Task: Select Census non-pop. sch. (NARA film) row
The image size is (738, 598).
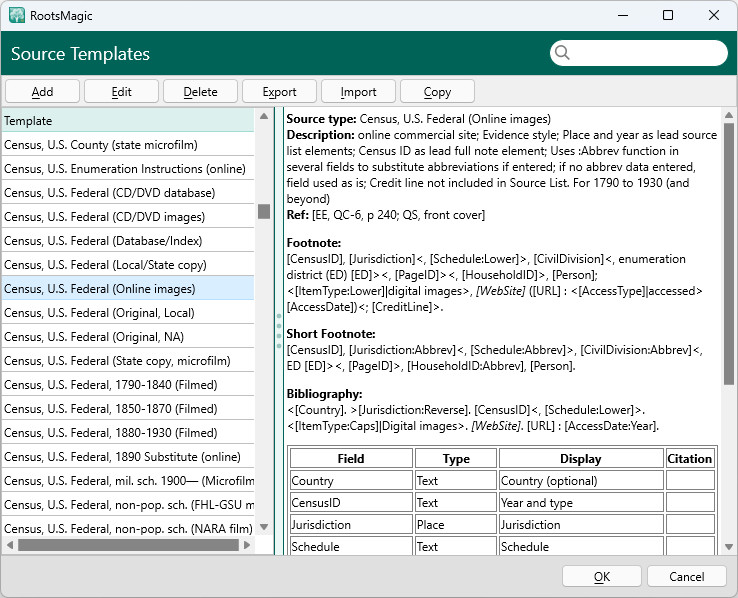Action: pyautogui.click(x=128, y=528)
